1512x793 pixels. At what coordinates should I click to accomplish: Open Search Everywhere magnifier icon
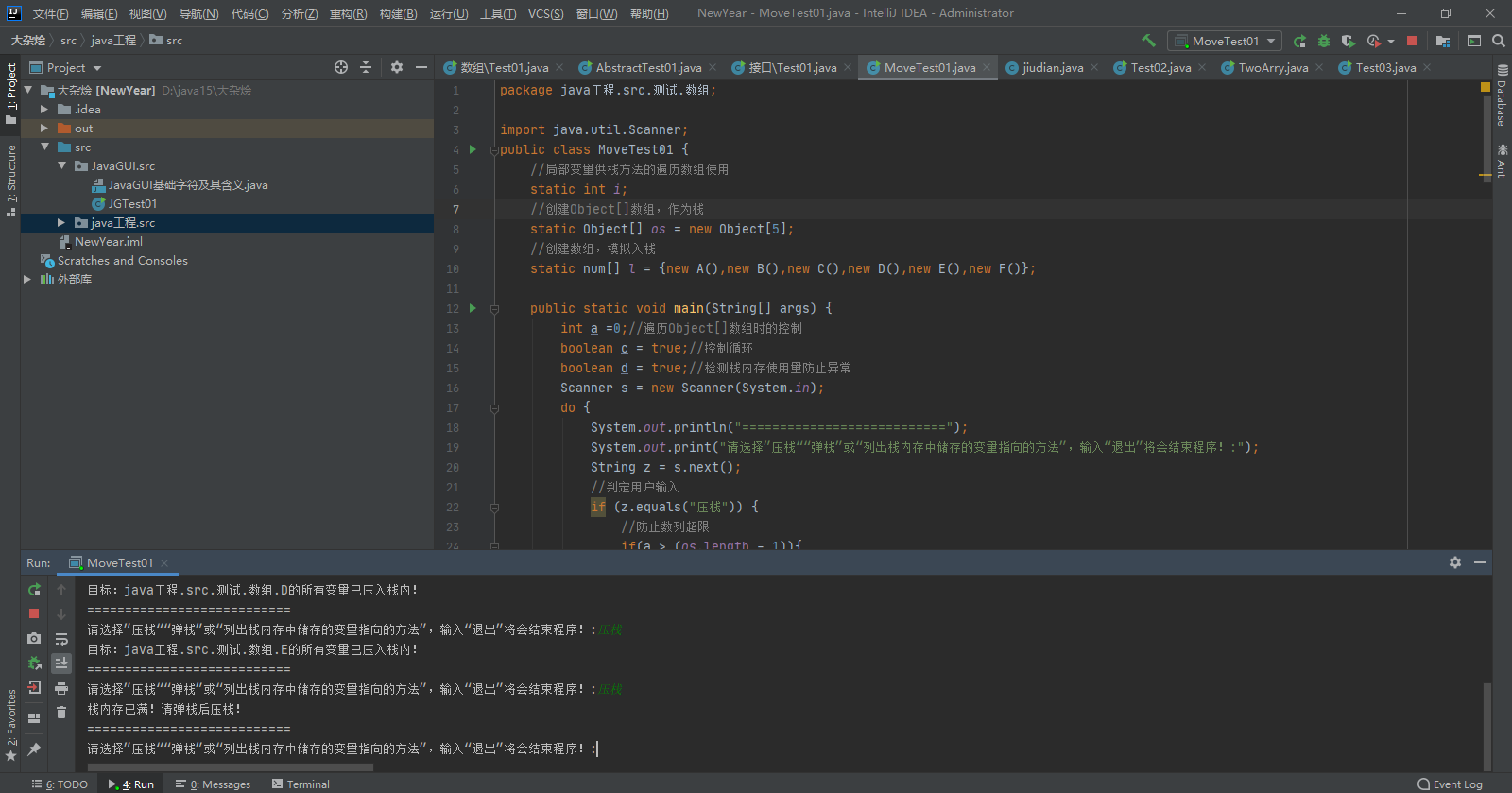pyautogui.click(x=1498, y=41)
